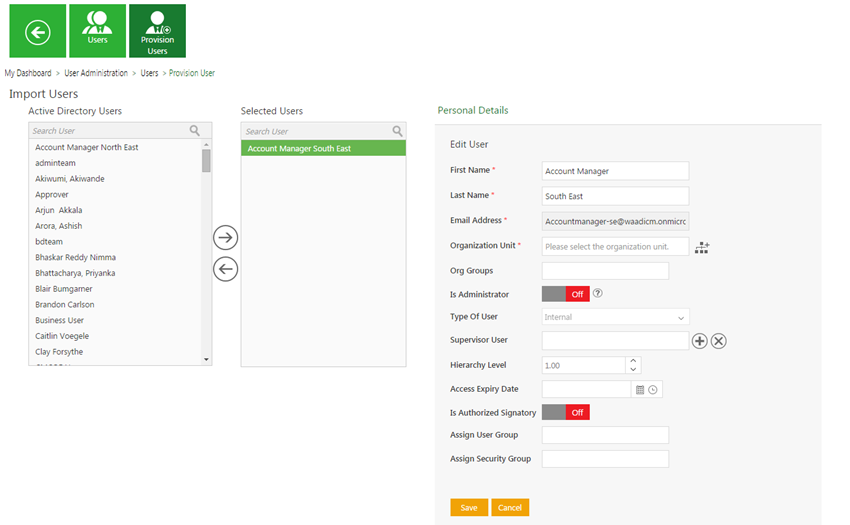Select Bhattacharya, Priyanka
This screenshot has width=850, height=525.
[75, 273]
